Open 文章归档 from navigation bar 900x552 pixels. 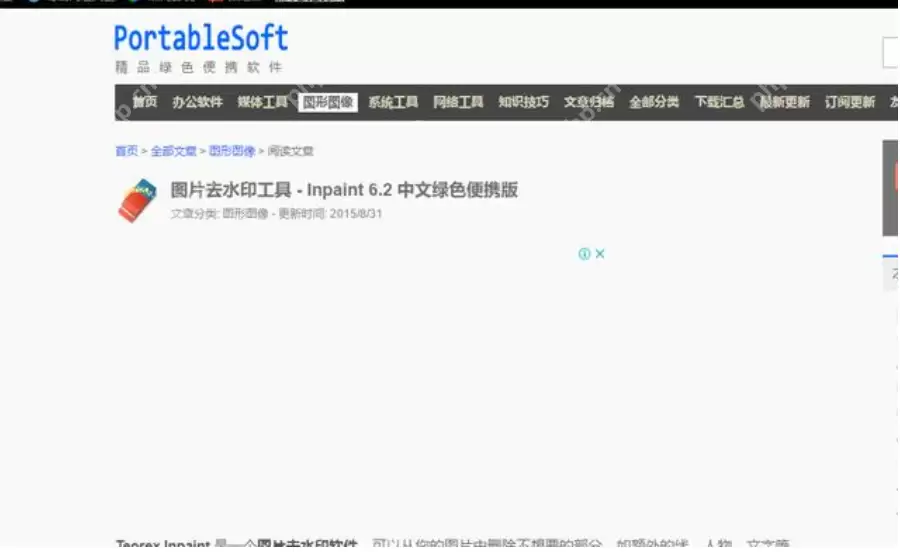[589, 102]
